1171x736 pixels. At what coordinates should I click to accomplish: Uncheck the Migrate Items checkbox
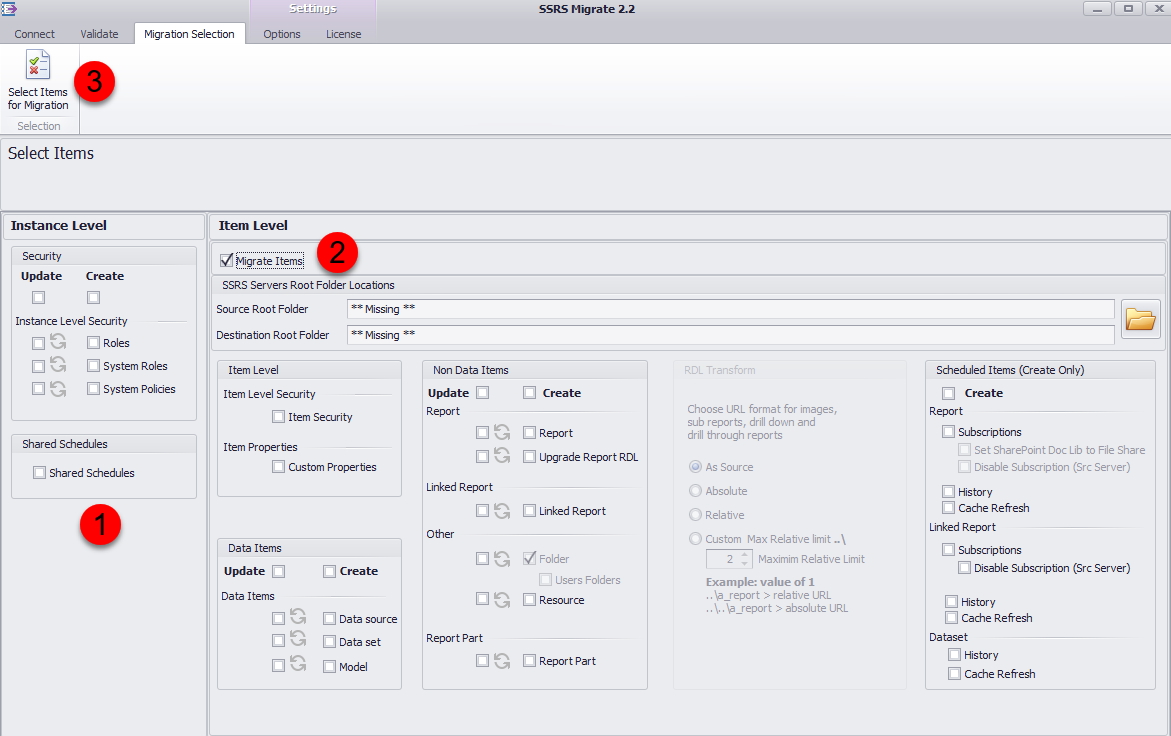(226, 261)
